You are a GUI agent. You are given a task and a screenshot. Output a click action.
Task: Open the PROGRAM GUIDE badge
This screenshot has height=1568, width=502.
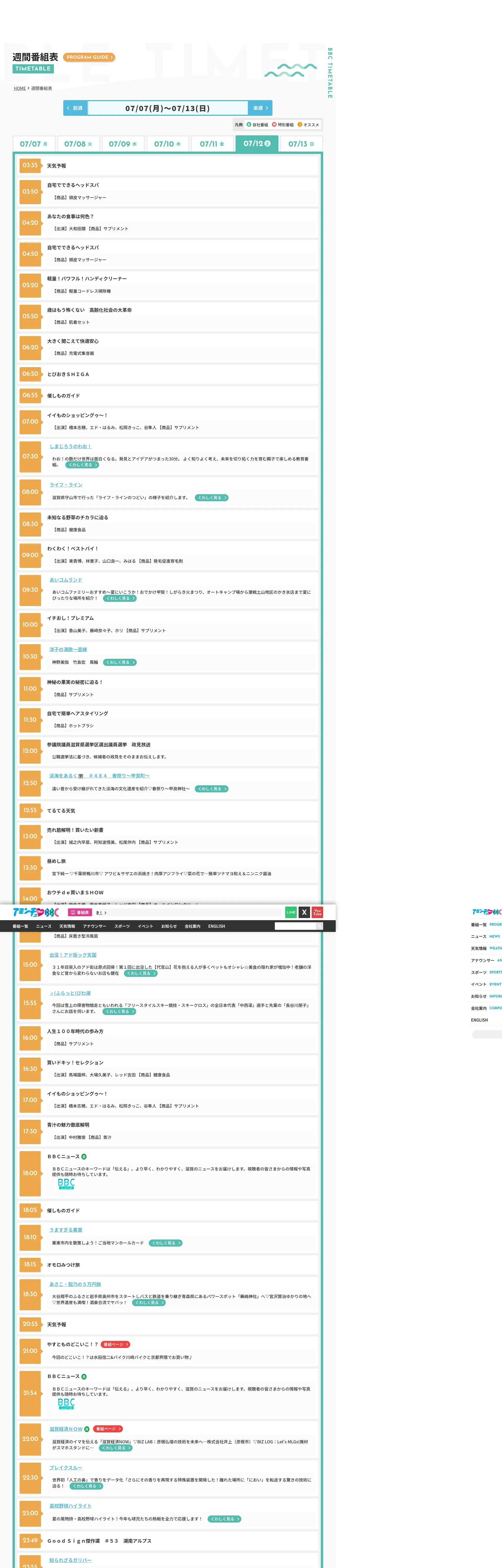pos(88,57)
